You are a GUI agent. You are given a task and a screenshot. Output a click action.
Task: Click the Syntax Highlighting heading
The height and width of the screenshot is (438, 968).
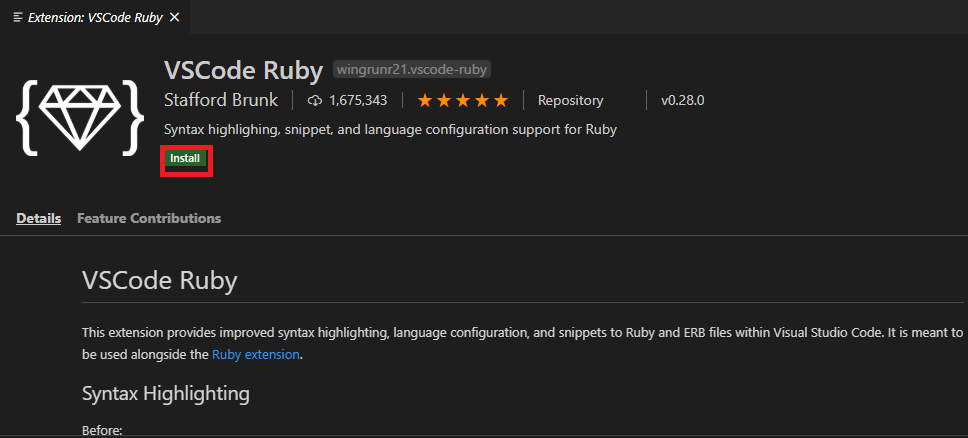coord(165,393)
